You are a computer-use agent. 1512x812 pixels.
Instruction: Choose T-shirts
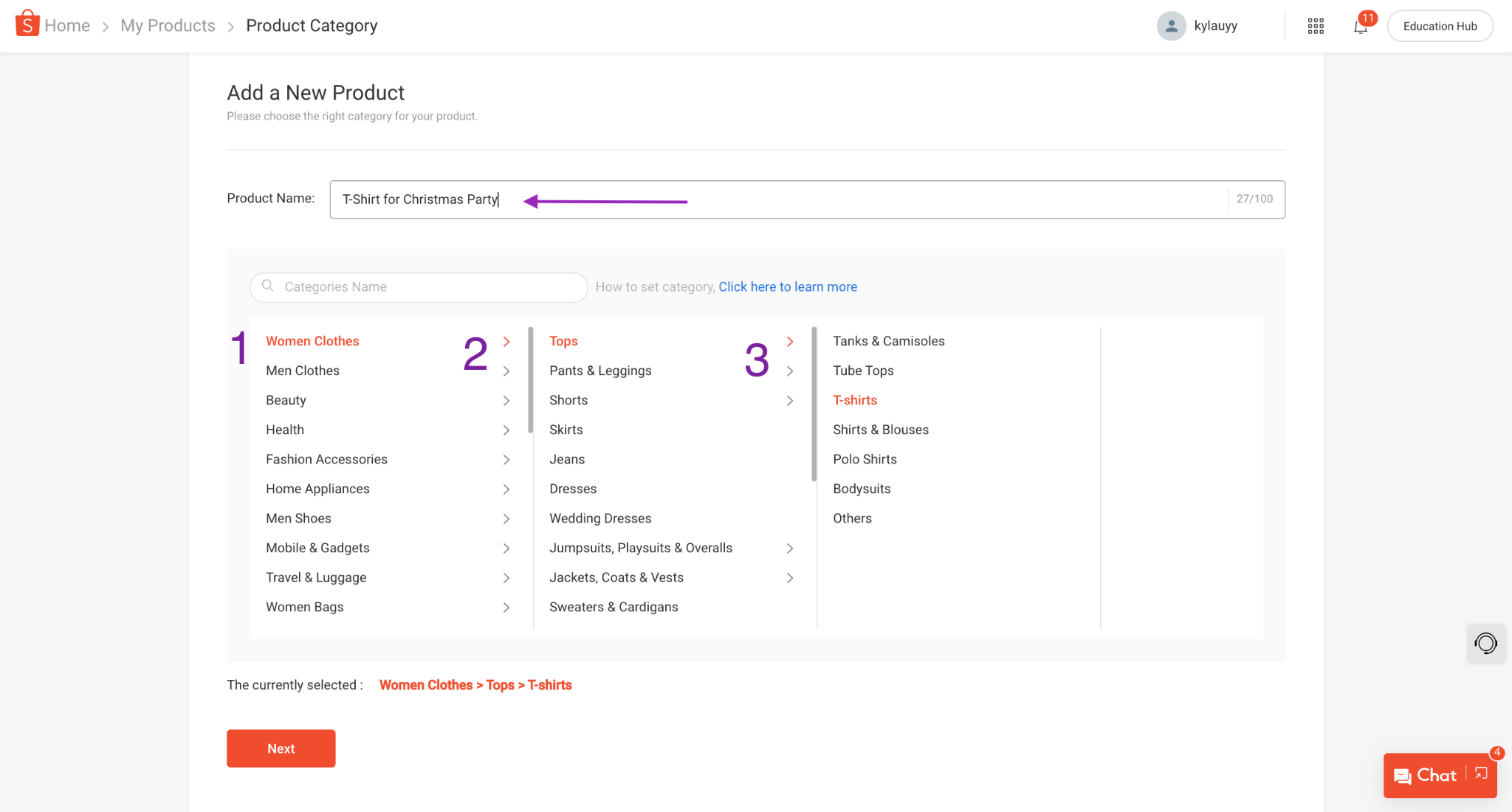(855, 400)
